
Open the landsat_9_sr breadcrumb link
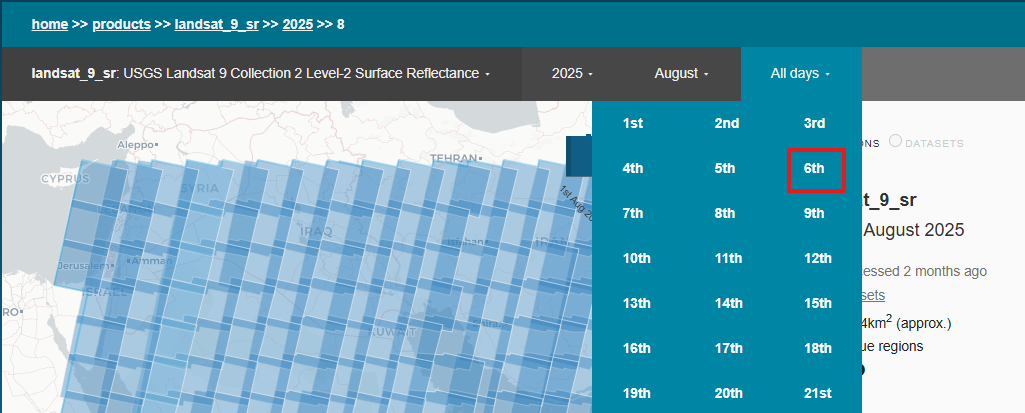216,25
